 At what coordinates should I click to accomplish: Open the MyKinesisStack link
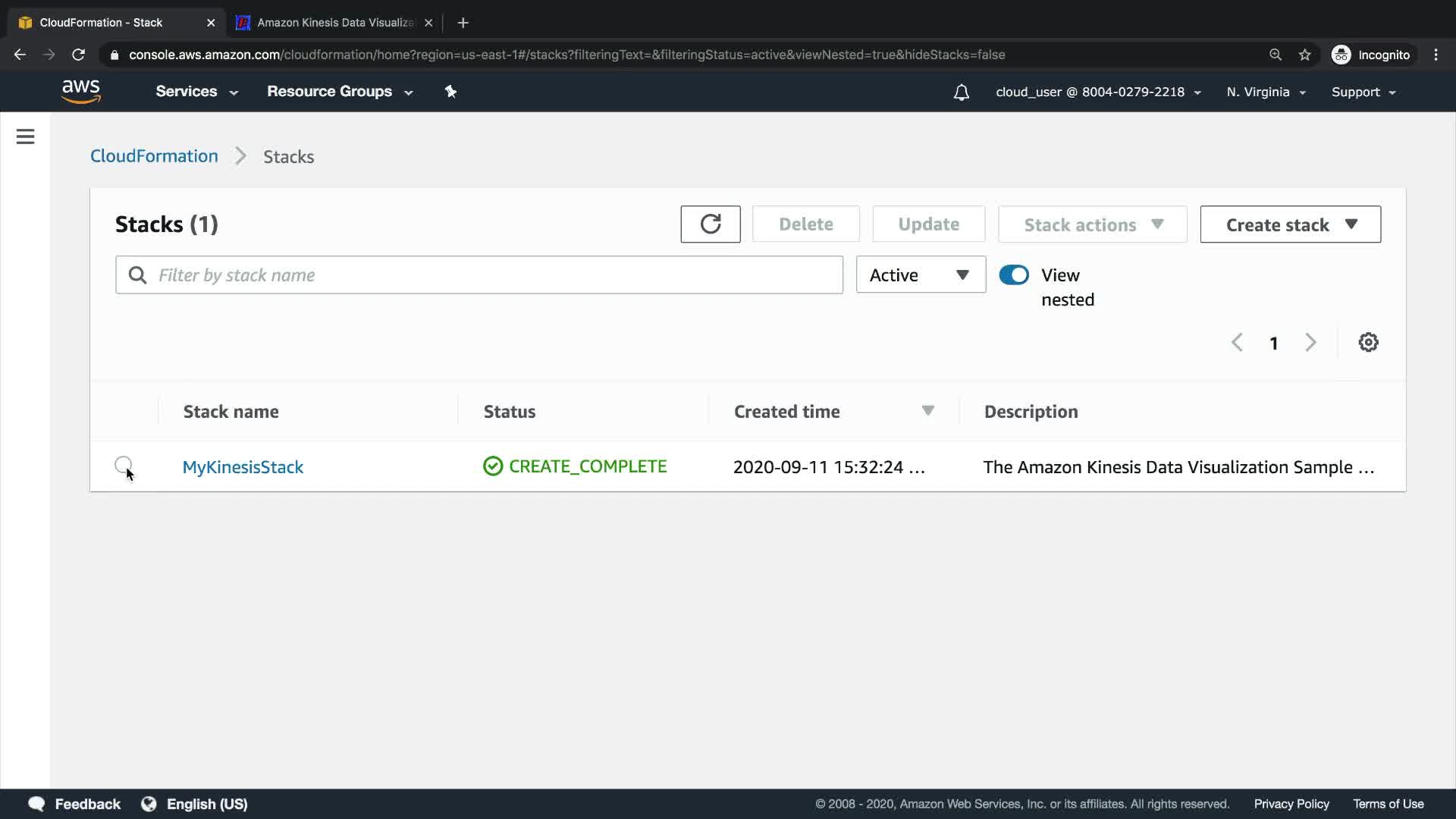coord(243,467)
